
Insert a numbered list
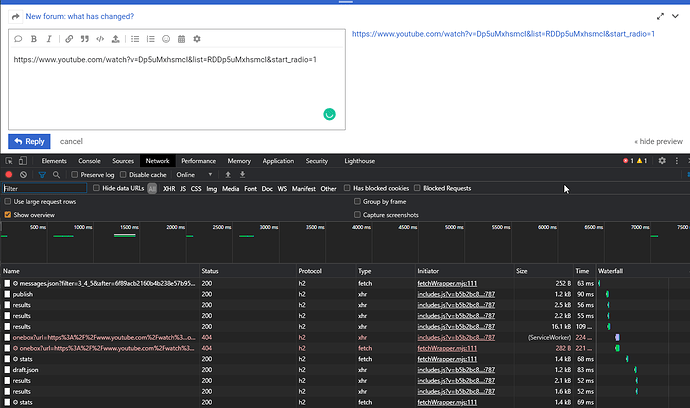[x=150, y=39]
